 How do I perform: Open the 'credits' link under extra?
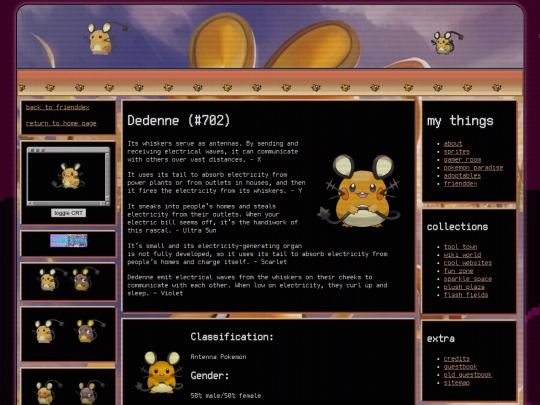pos(456,359)
